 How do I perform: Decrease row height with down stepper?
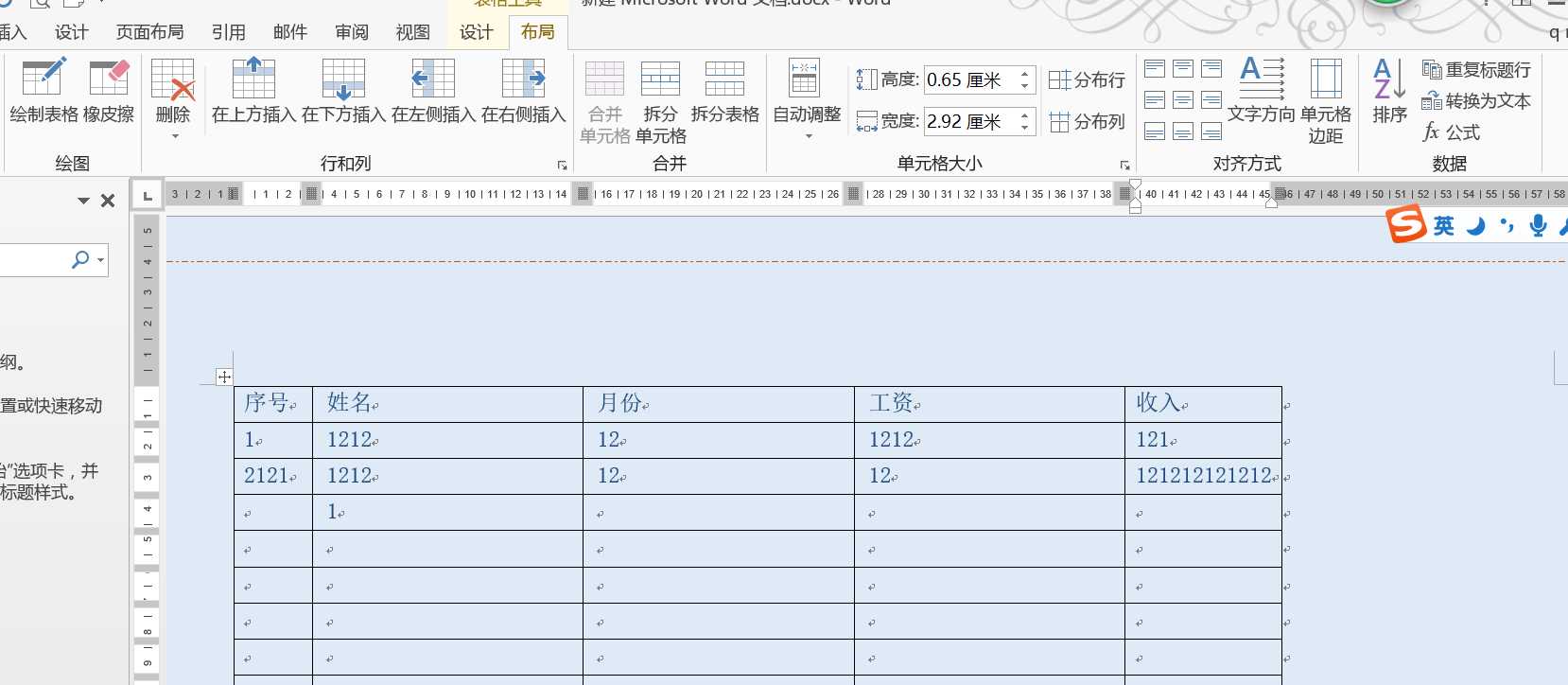(1025, 87)
